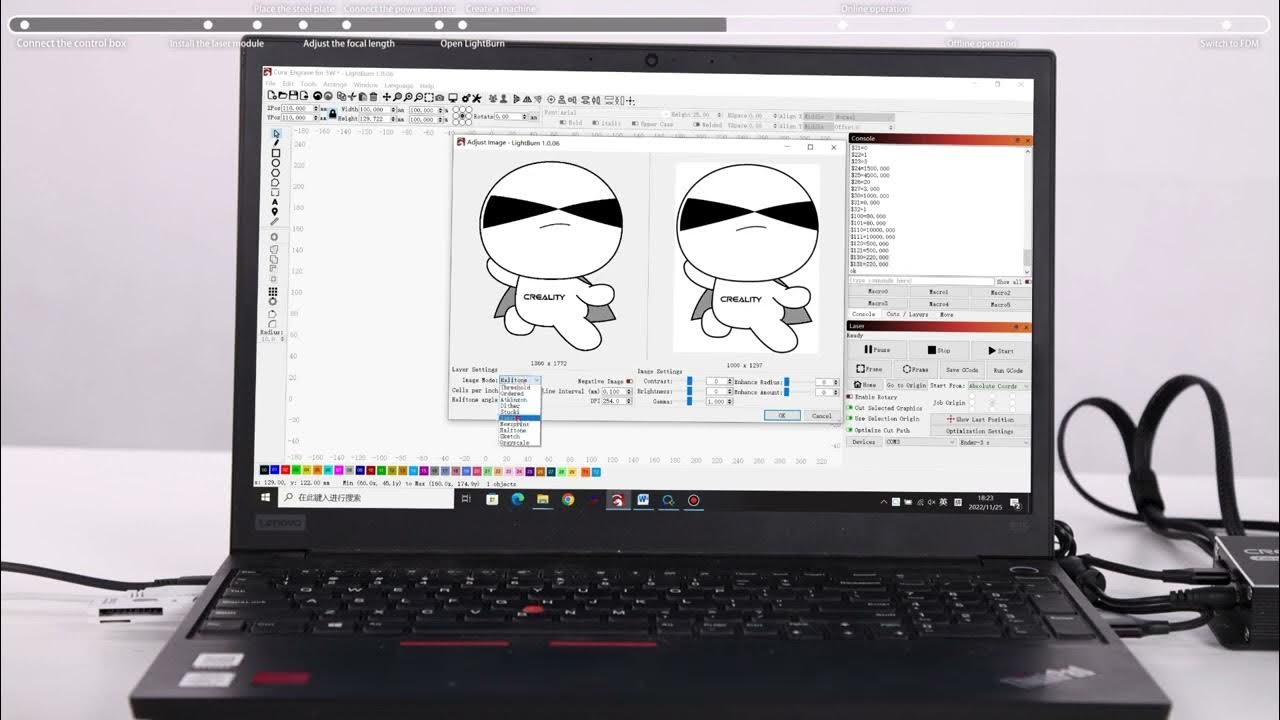Viewport: 1280px width, 720px height.
Task: Select the Measure ruler tool
Action: 274,222
